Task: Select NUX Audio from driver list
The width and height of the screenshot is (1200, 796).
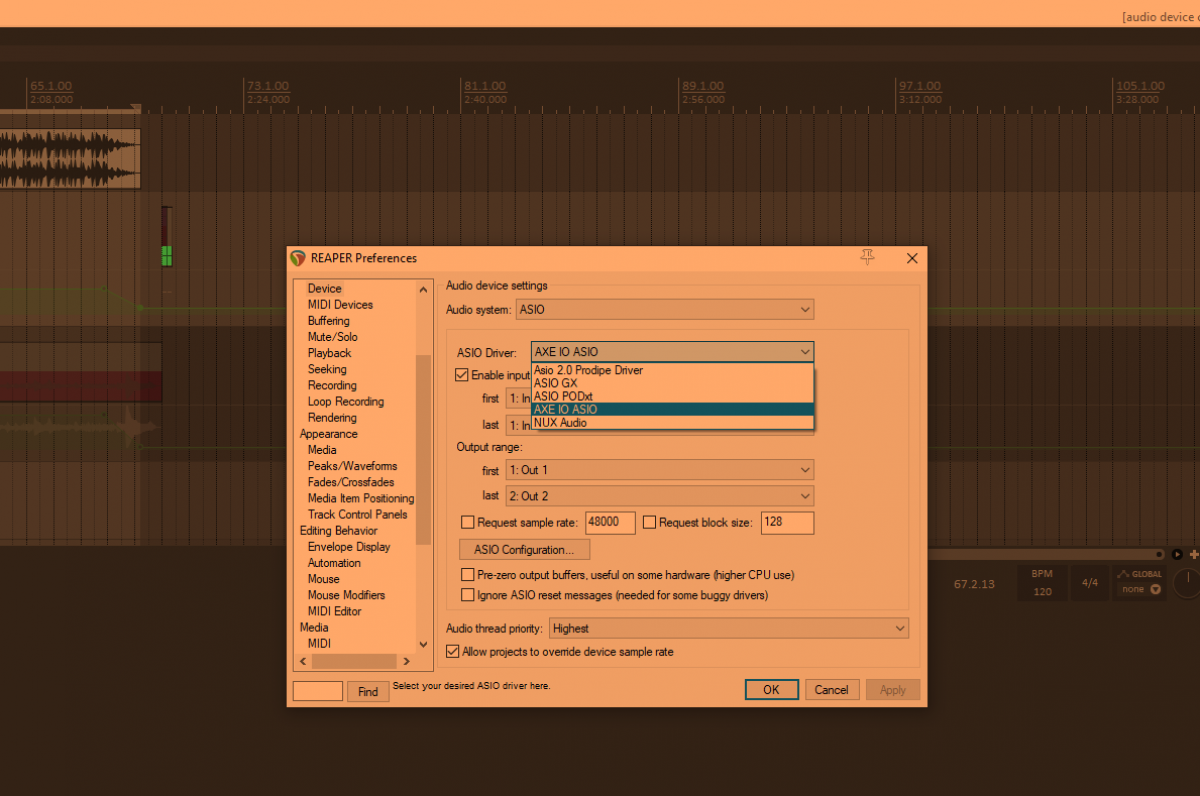Action: click(561, 423)
